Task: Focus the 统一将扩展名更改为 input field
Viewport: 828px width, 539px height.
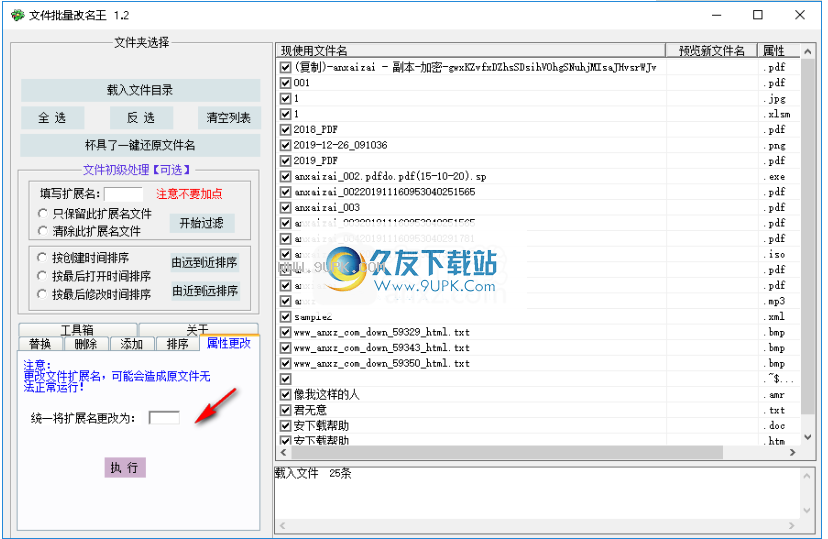Action: click(x=164, y=418)
